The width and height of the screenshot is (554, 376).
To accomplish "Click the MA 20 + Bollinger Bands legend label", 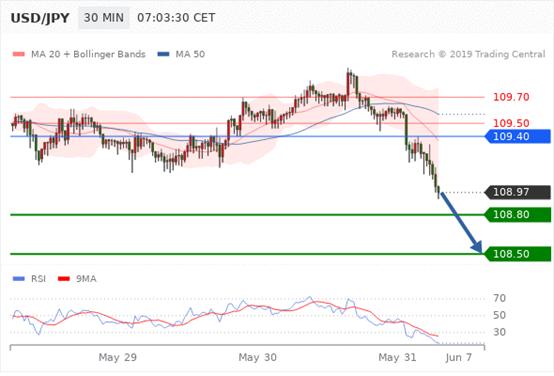I will click(x=88, y=54).
